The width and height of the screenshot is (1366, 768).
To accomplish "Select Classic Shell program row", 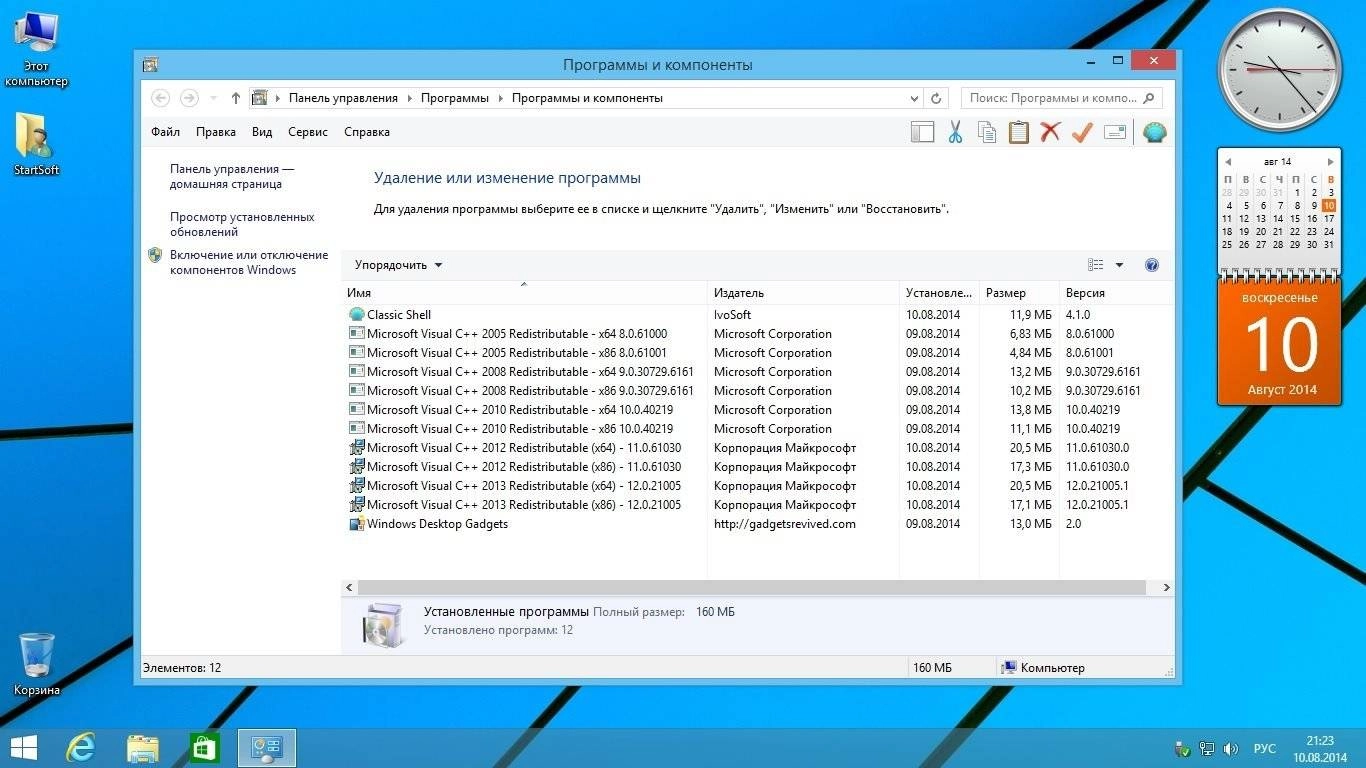I will tap(757, 315).
